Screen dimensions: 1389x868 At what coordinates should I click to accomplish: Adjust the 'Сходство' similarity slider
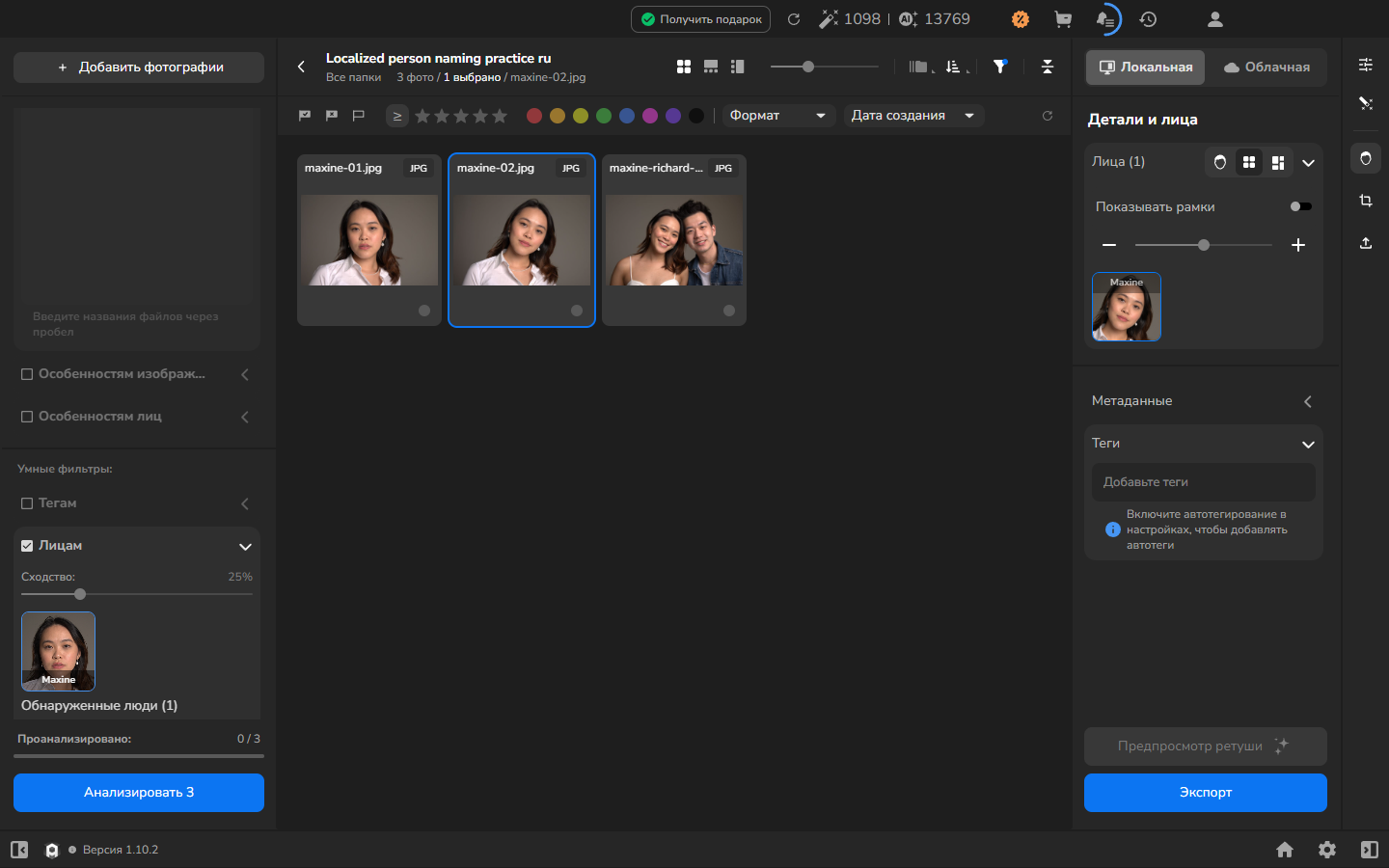click(80, 594)
